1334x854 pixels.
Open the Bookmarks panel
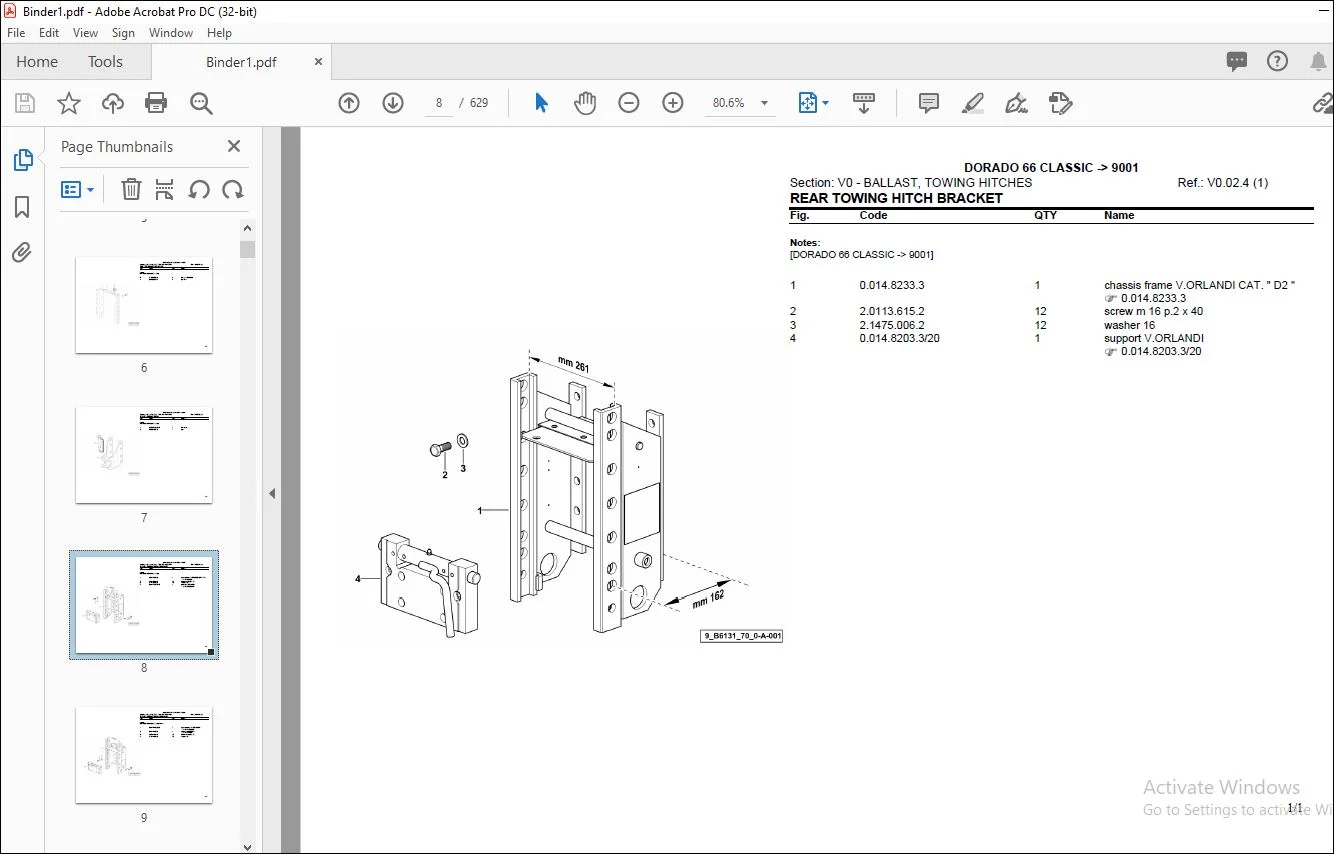click(x=22, y=207)
